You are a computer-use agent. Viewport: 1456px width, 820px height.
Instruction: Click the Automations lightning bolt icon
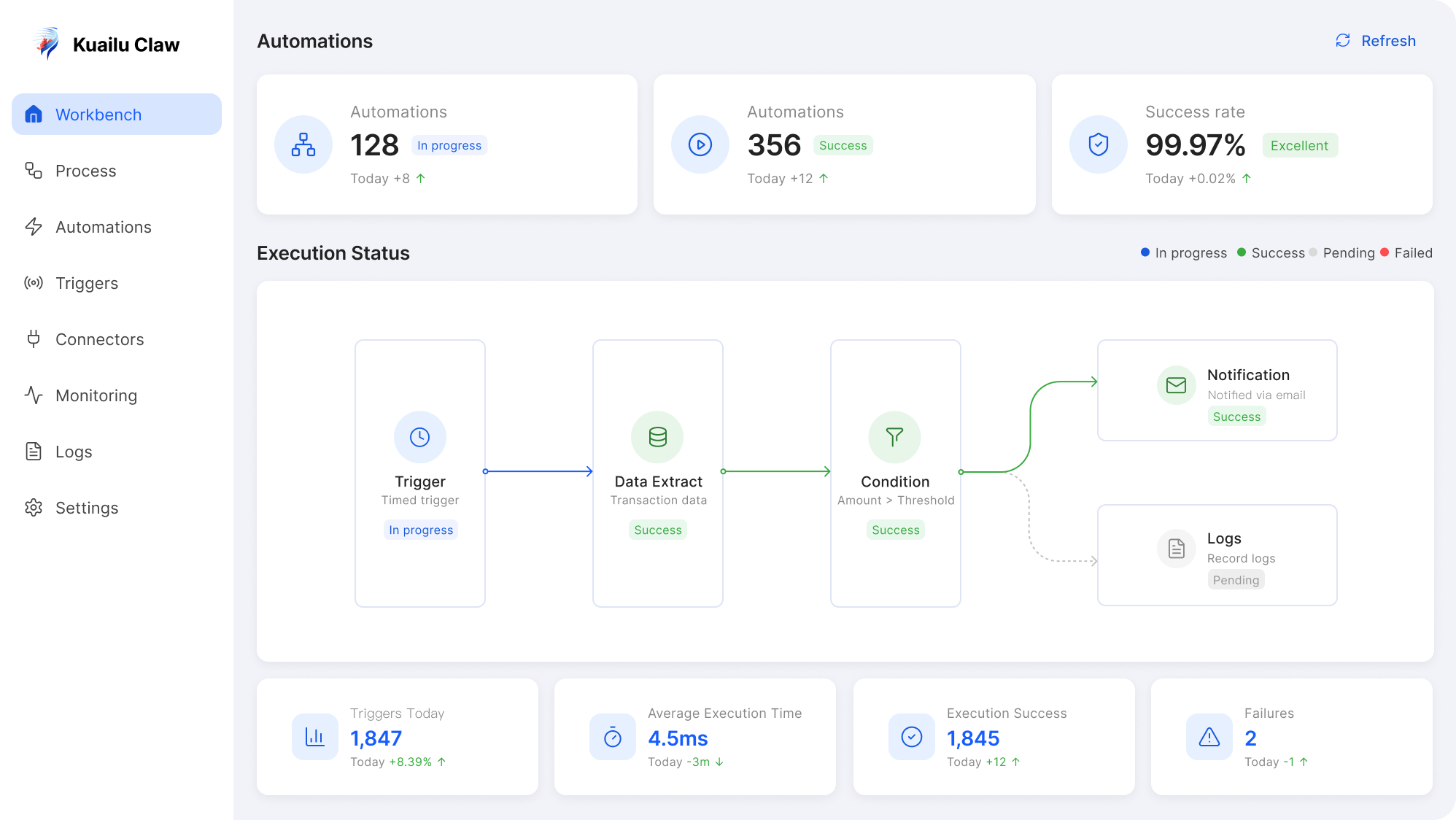[34, 227]
